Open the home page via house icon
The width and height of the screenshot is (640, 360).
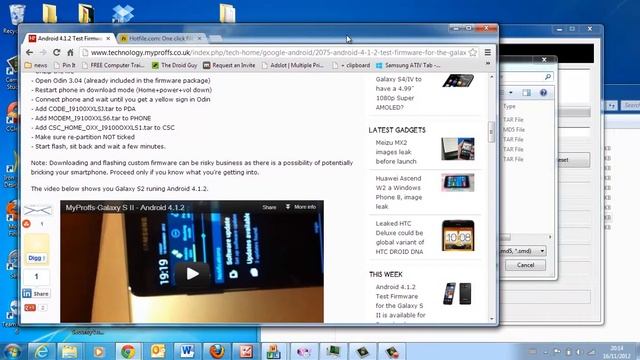click(70, 53)
